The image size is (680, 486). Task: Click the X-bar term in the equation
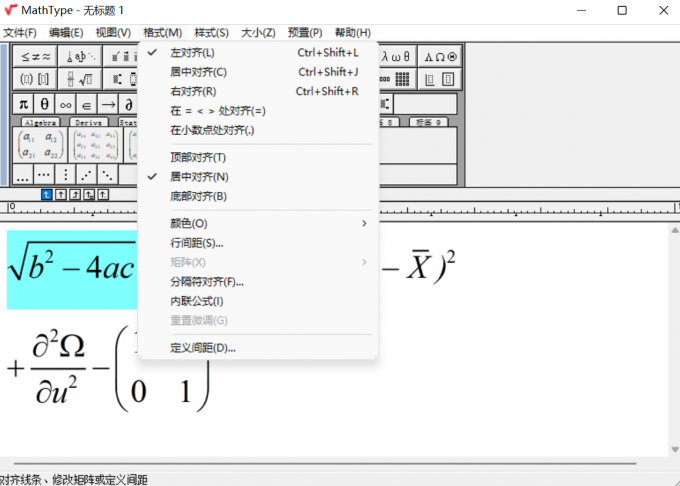(419, 265)
